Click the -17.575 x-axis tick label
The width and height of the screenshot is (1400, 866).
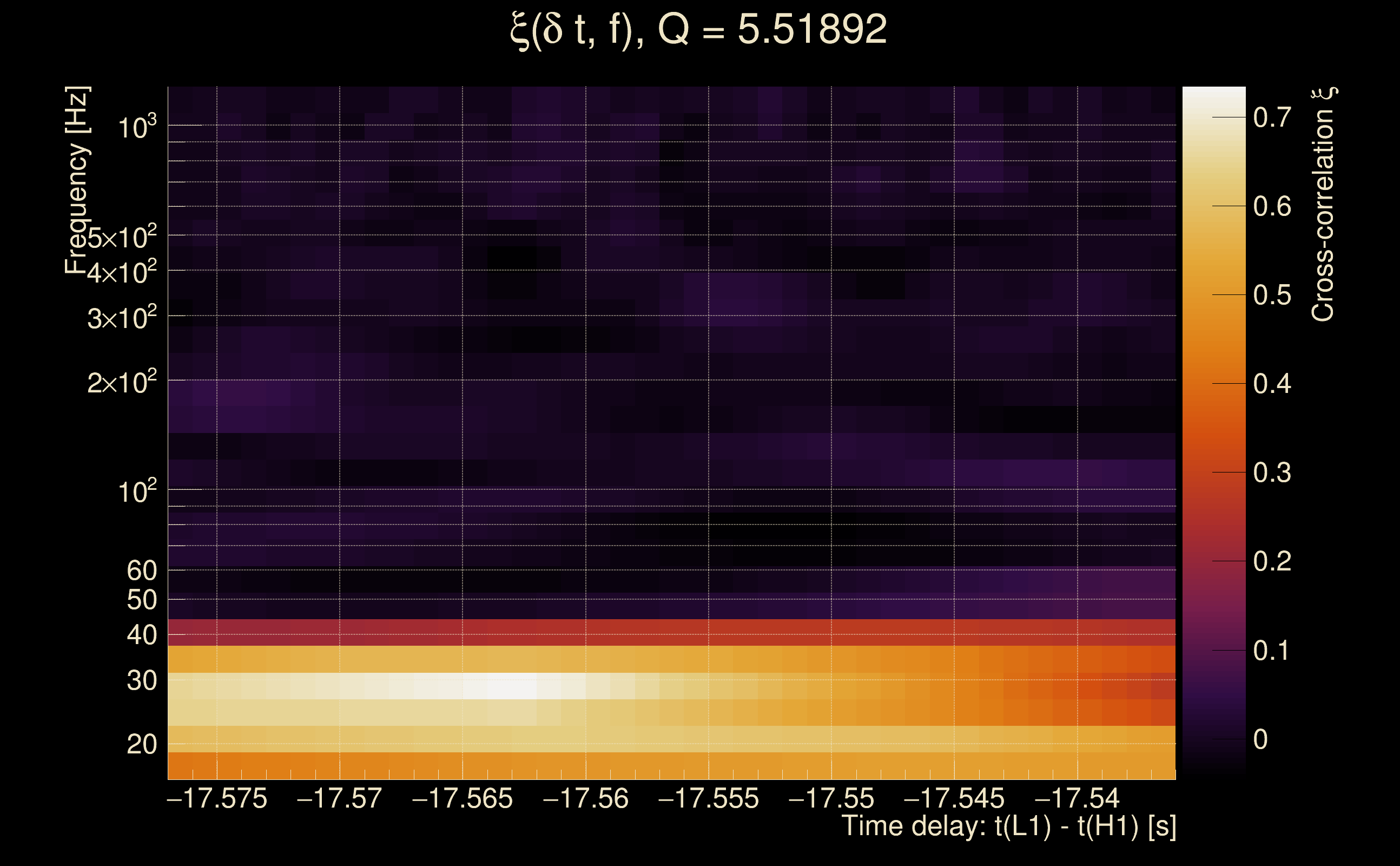point(217,798)
